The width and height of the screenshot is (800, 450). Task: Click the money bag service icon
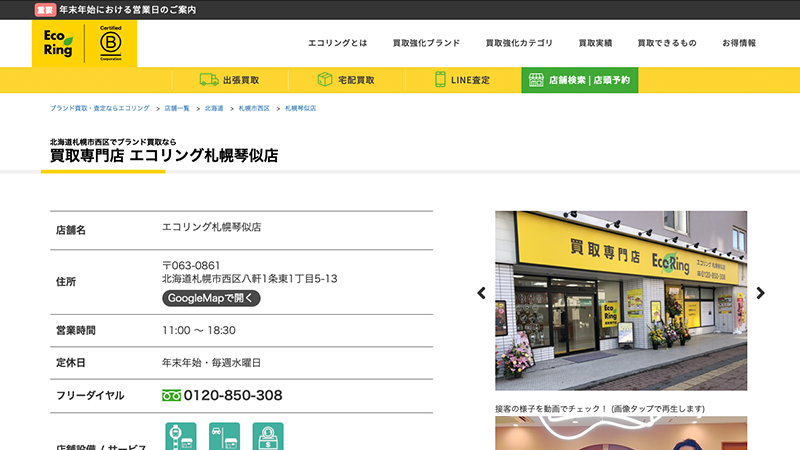pyautogui.click(x=268, y=438)
